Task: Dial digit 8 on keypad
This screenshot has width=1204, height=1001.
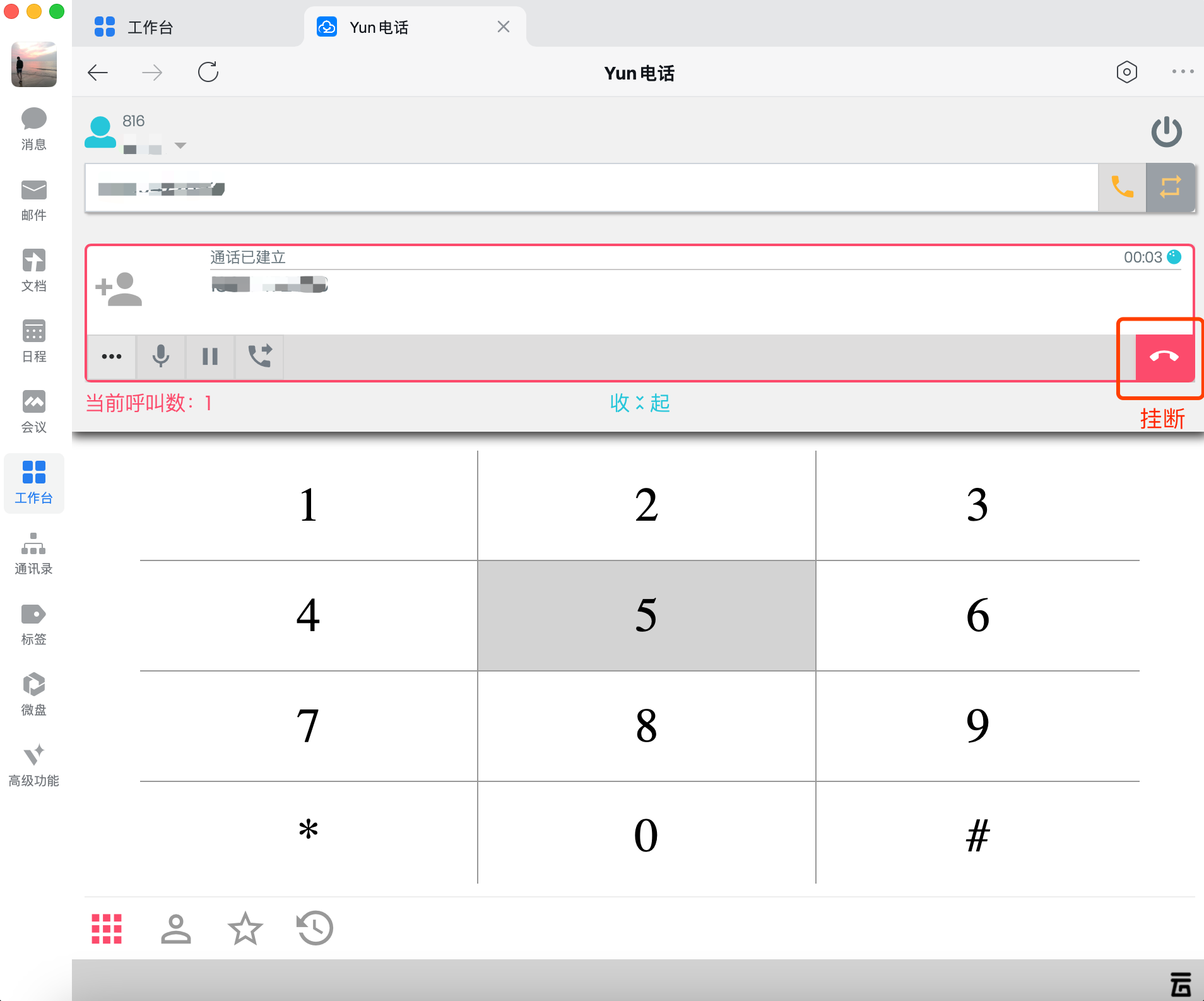Action: pyautogui.click(x=646, y=726)
